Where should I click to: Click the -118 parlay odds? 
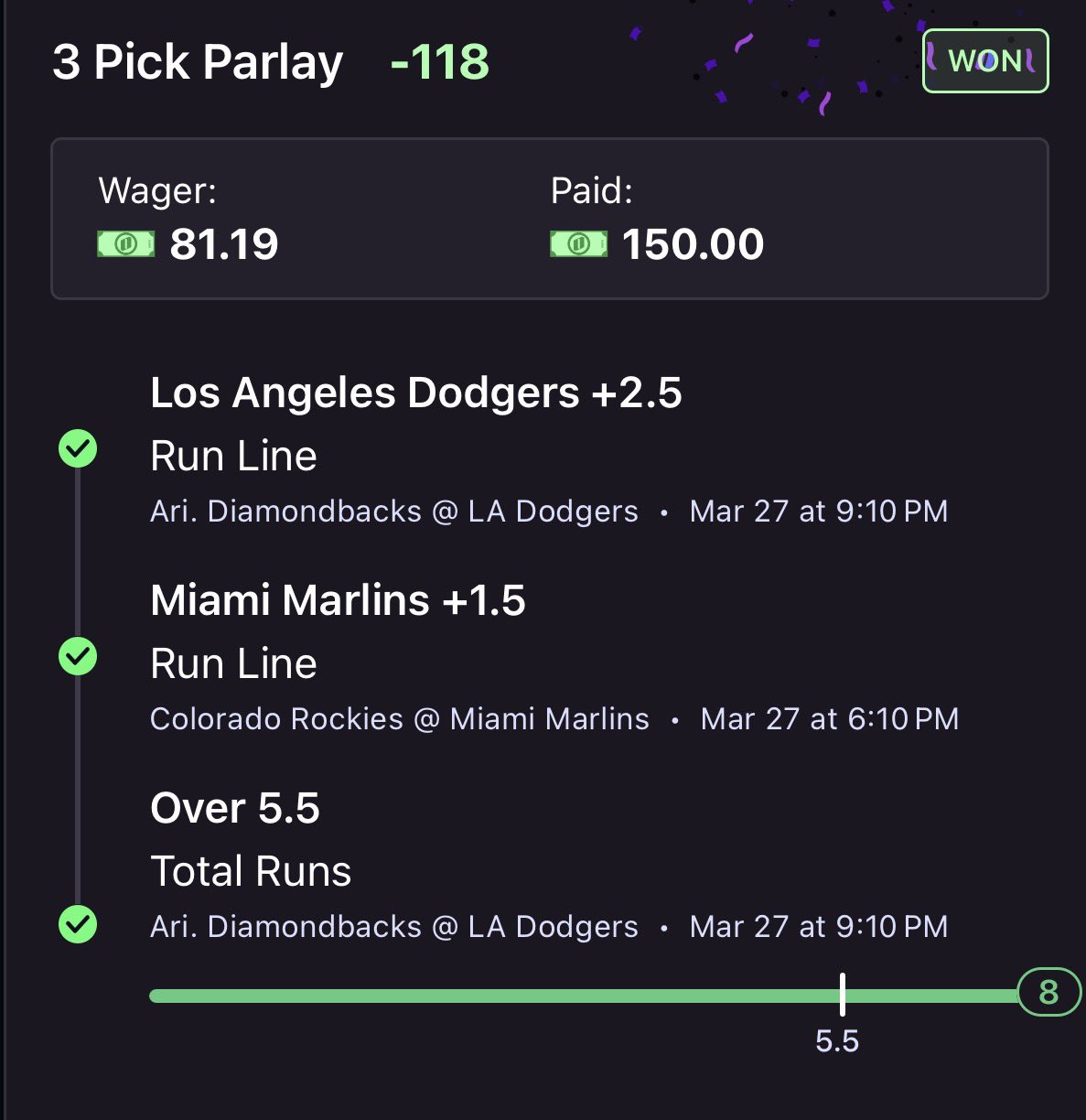[439, 62]
